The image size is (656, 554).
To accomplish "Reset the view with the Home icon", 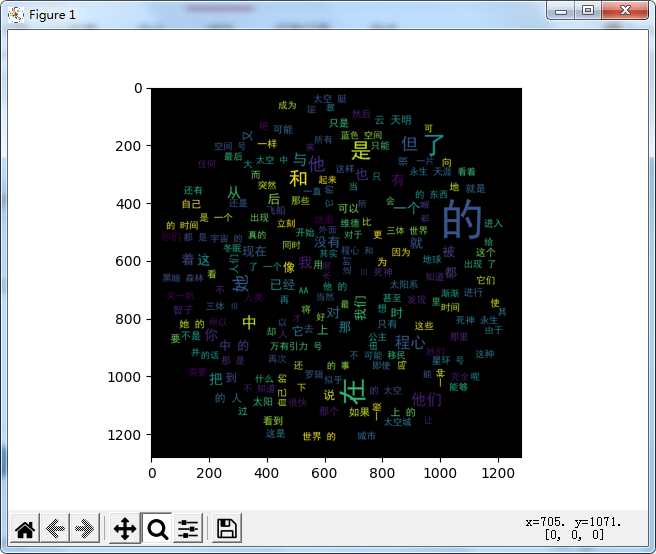I will [x=25, y=529].
